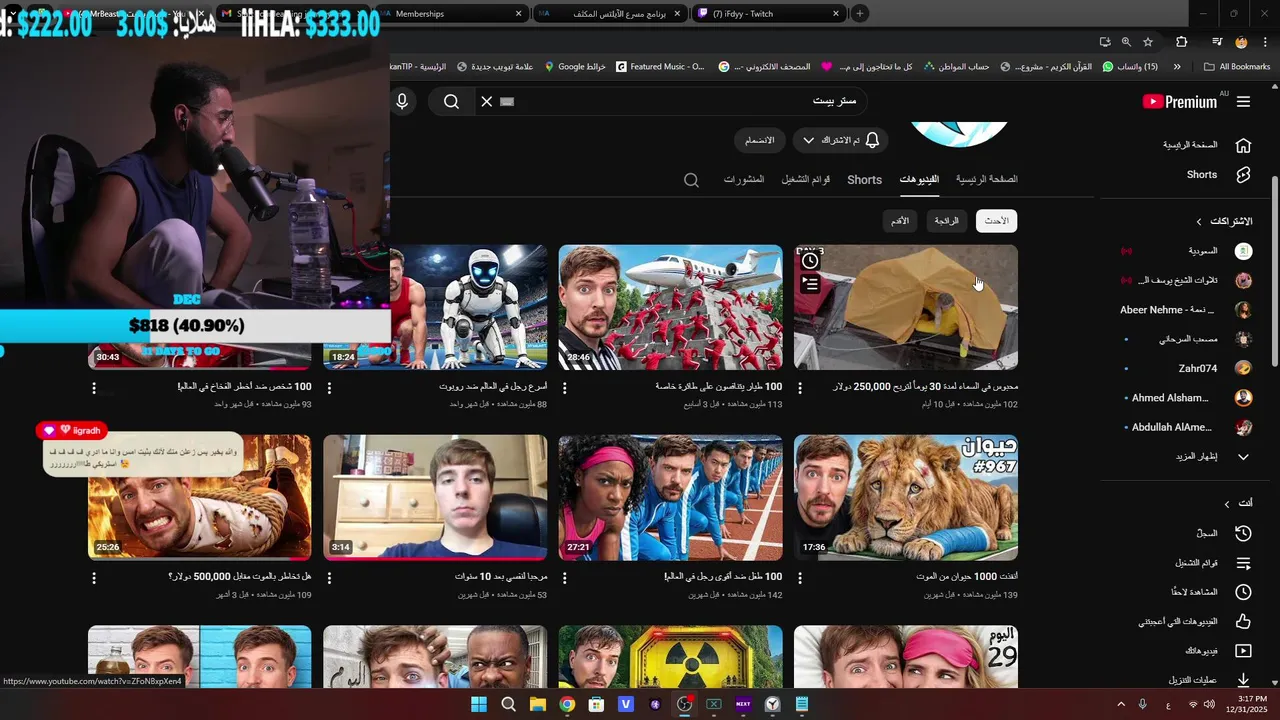Click Watch Later clock on tent thumbnail

(810, 261)
